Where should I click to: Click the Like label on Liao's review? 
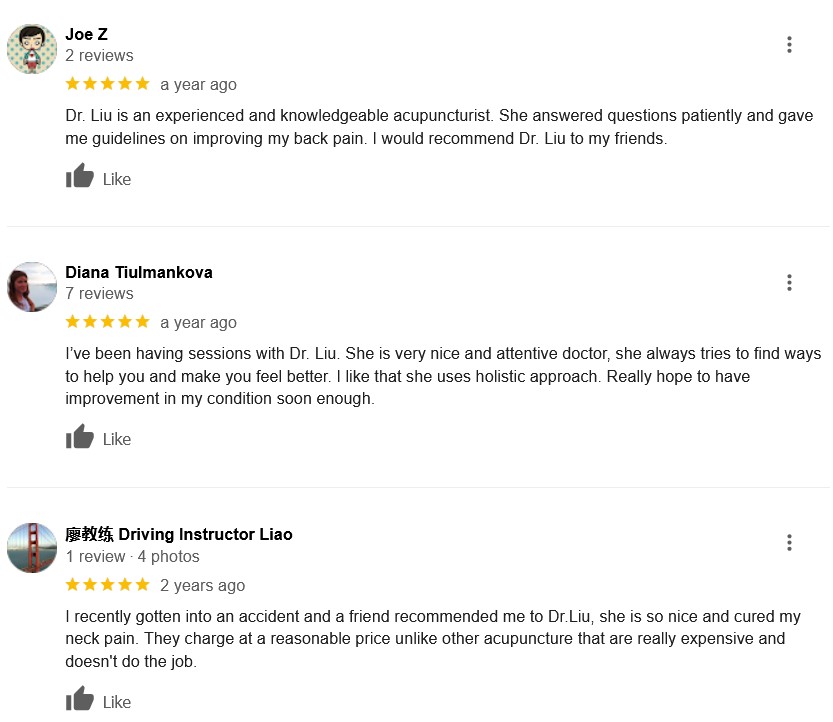[117, 702]
